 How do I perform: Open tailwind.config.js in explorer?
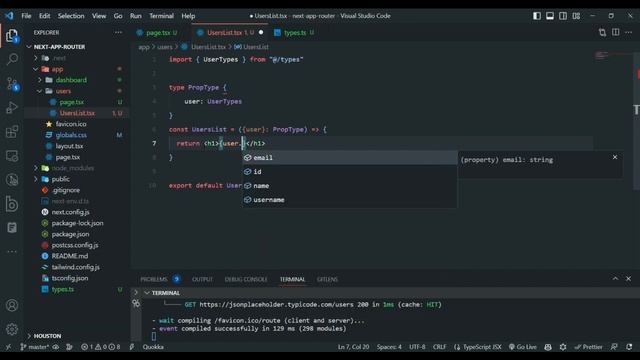click(77, 267)
